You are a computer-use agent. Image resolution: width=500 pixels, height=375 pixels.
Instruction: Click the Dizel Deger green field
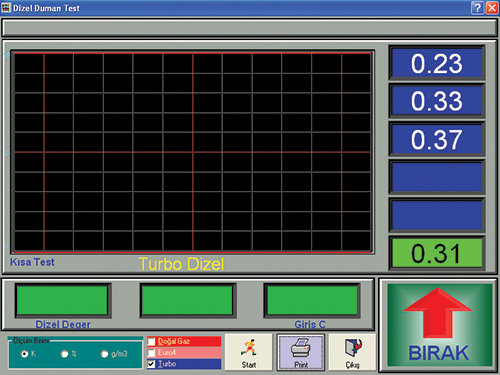(x=63, y=300)
